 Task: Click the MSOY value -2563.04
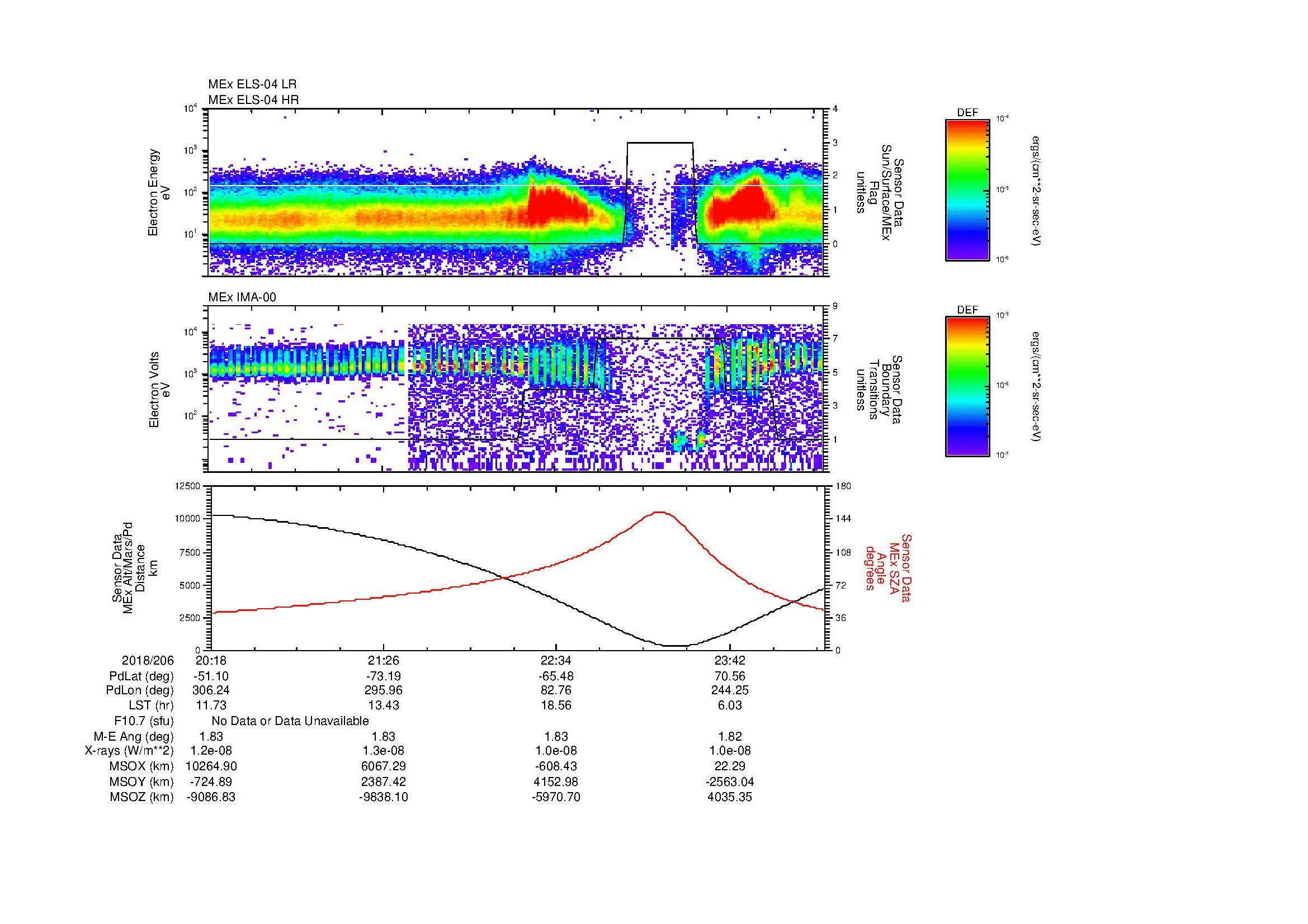pyautogui.click(x=729, y=781)
